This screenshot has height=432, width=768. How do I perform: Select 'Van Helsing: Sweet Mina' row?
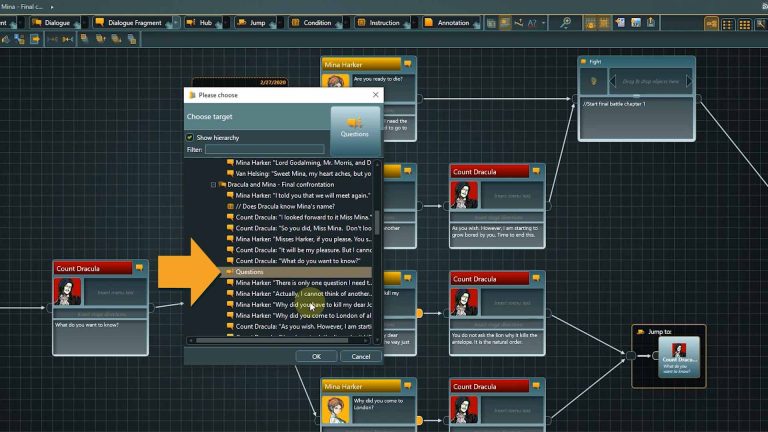298,174
